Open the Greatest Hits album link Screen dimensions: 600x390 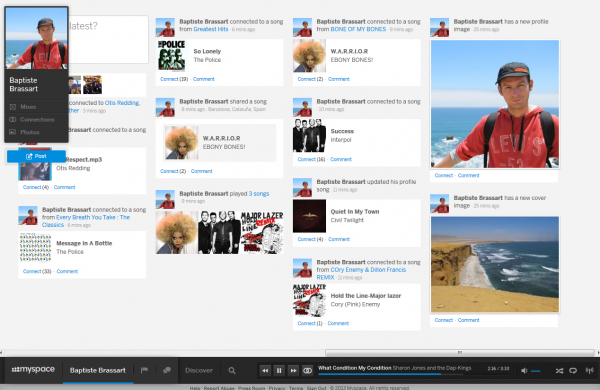pyautogui.click(x=210, y=29)
